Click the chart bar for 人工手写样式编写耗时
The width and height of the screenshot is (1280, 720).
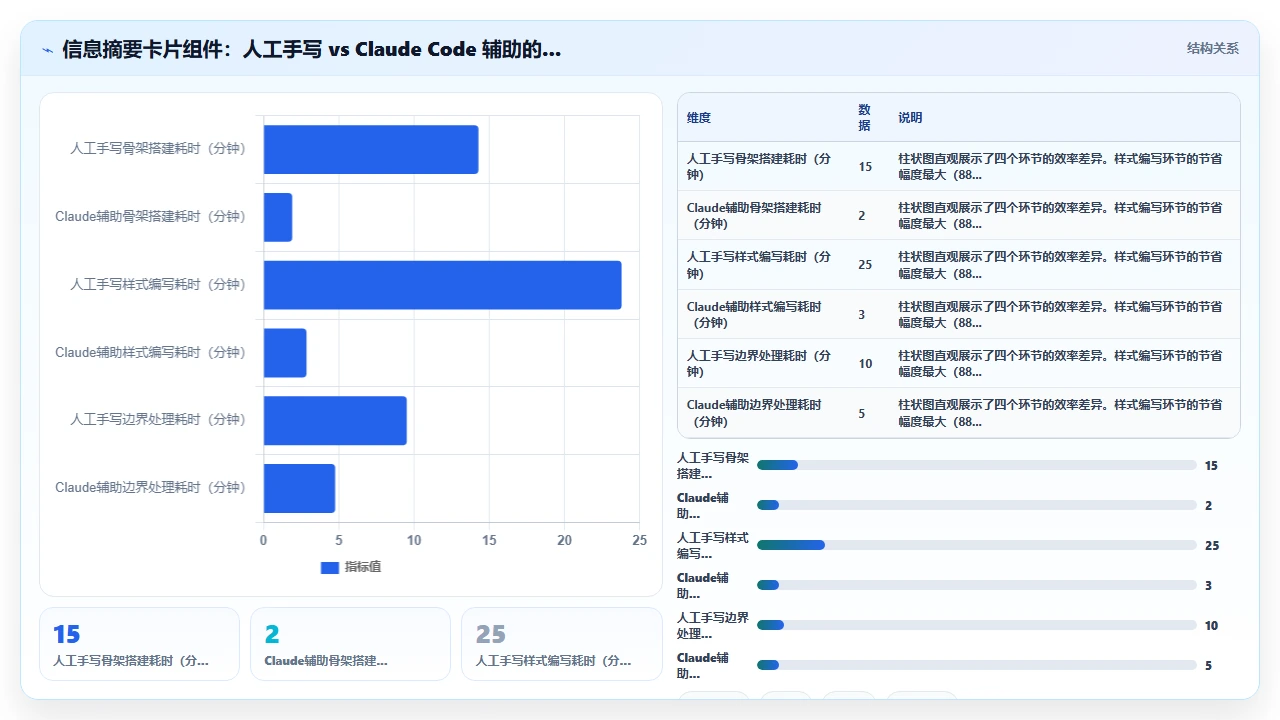(443, 285)
